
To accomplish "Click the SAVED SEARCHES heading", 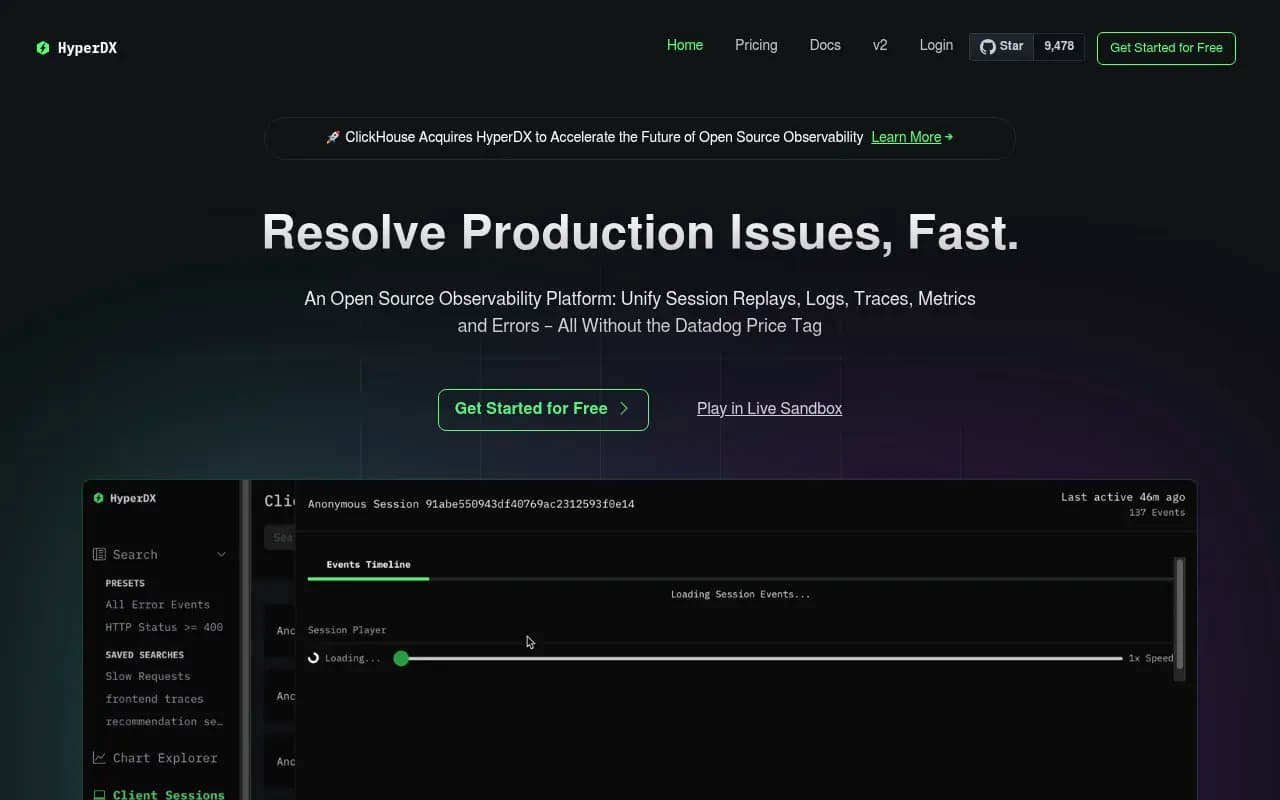I will click(145, 655).
